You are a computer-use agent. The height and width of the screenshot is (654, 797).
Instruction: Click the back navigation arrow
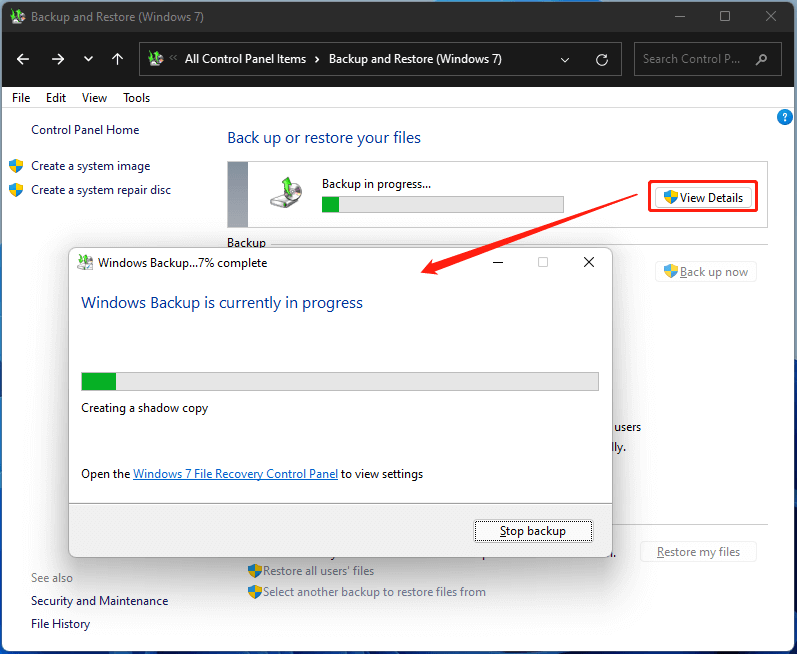[x=23, y=59]
